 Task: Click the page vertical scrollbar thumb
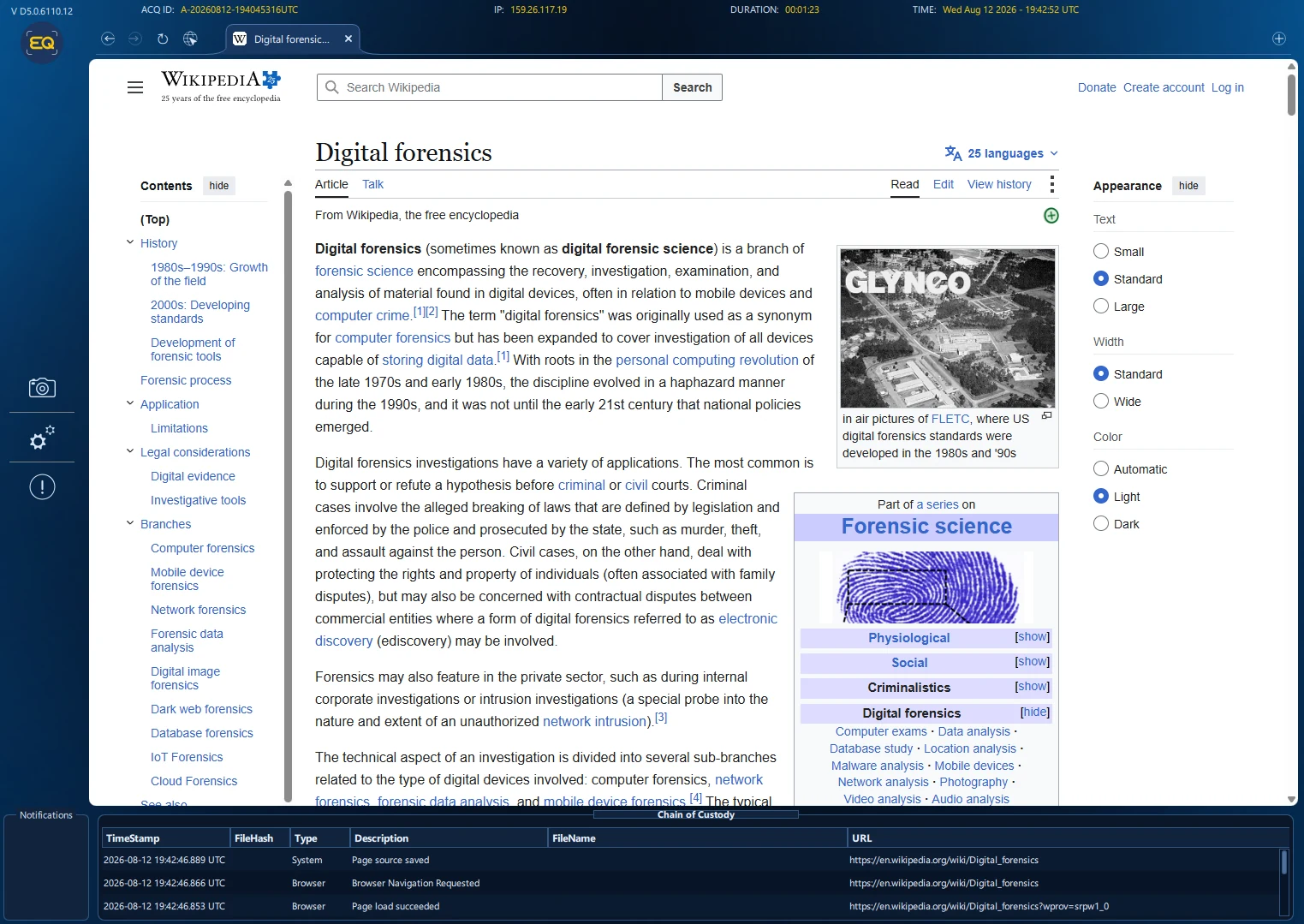click(1291, 94)
